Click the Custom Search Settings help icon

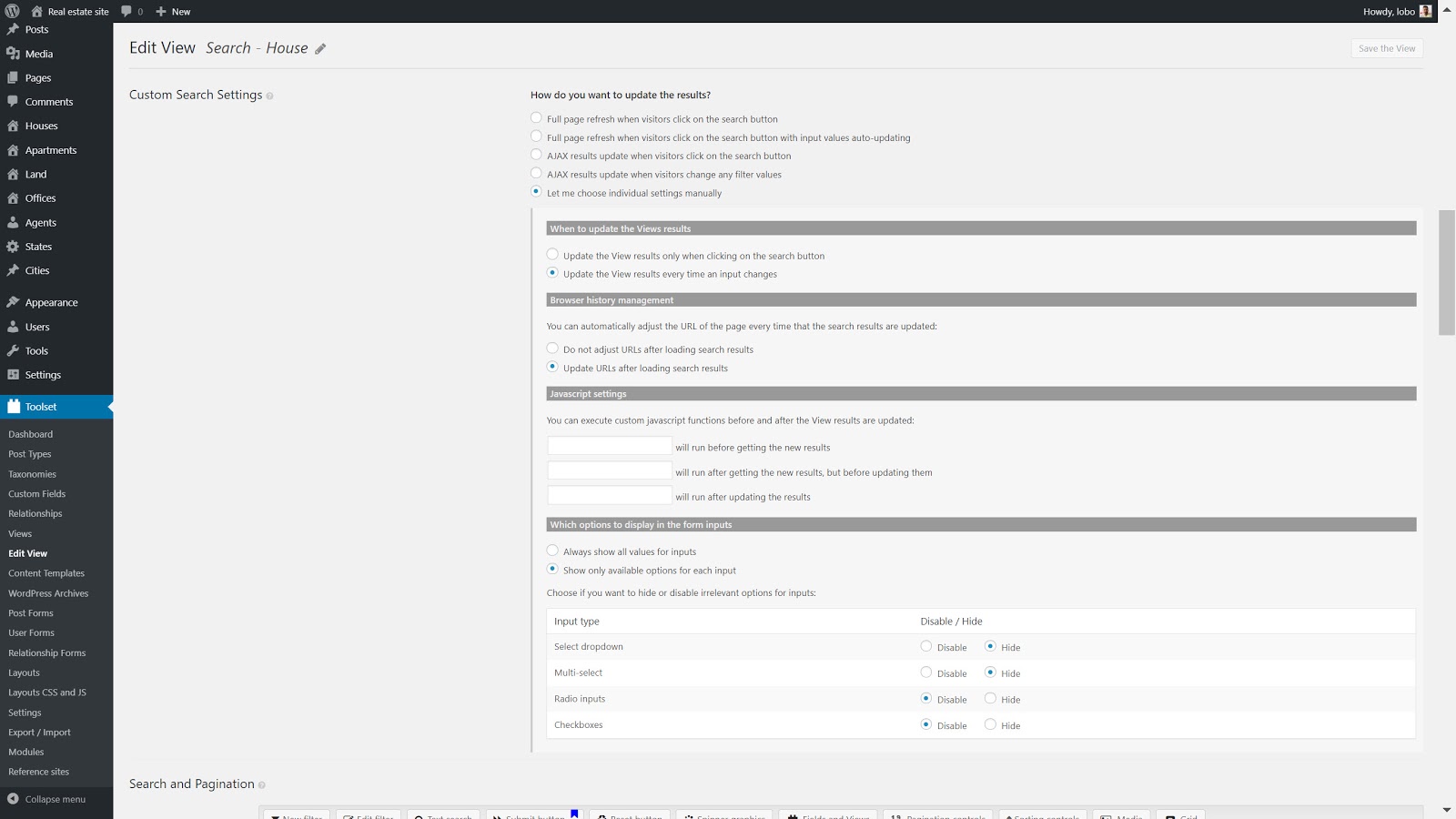point(269,96)
